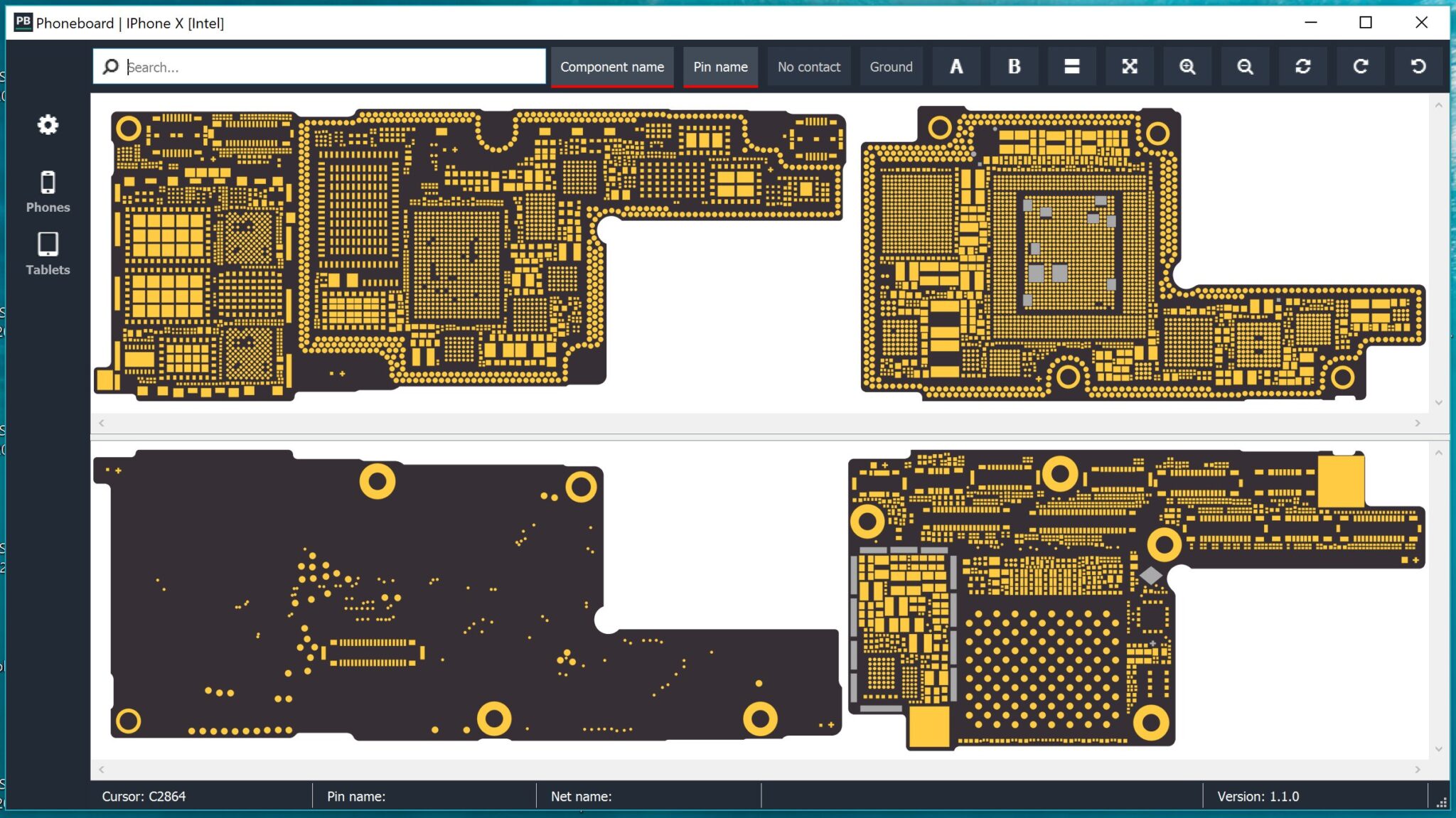Zoom in using magnifier plus icon
The image size is (1456, 818).
pyautogui.click(x=1187, y=67)
